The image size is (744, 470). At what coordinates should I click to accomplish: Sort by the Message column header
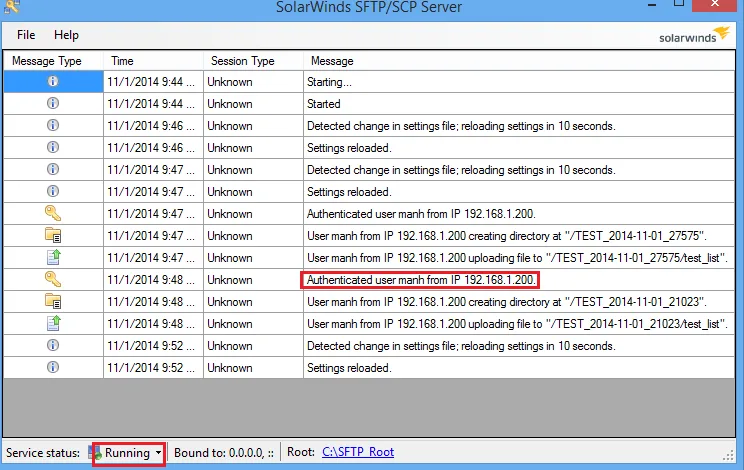[332, 61]
